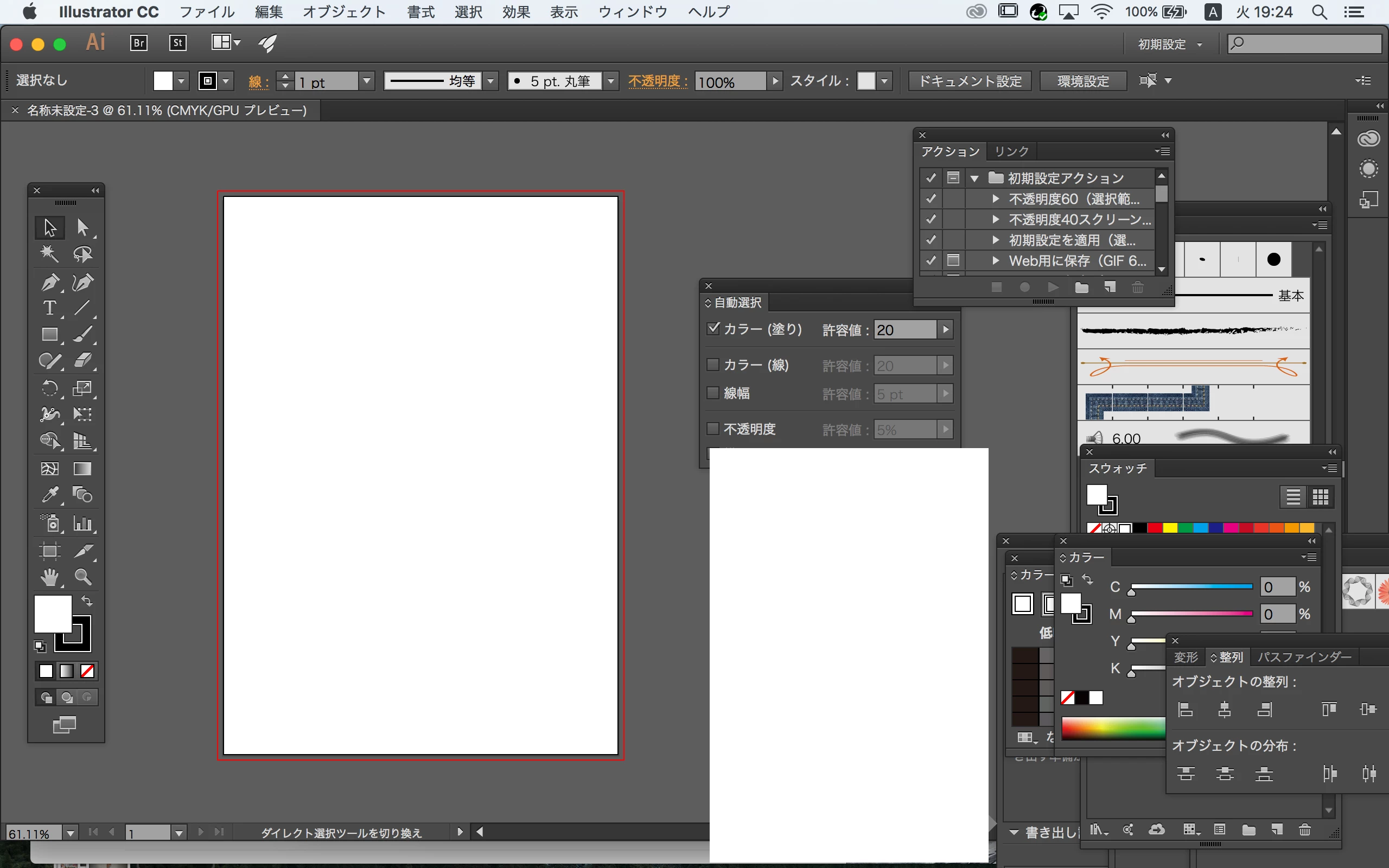Select the Rectangle tool

click(x=50, y=335)
